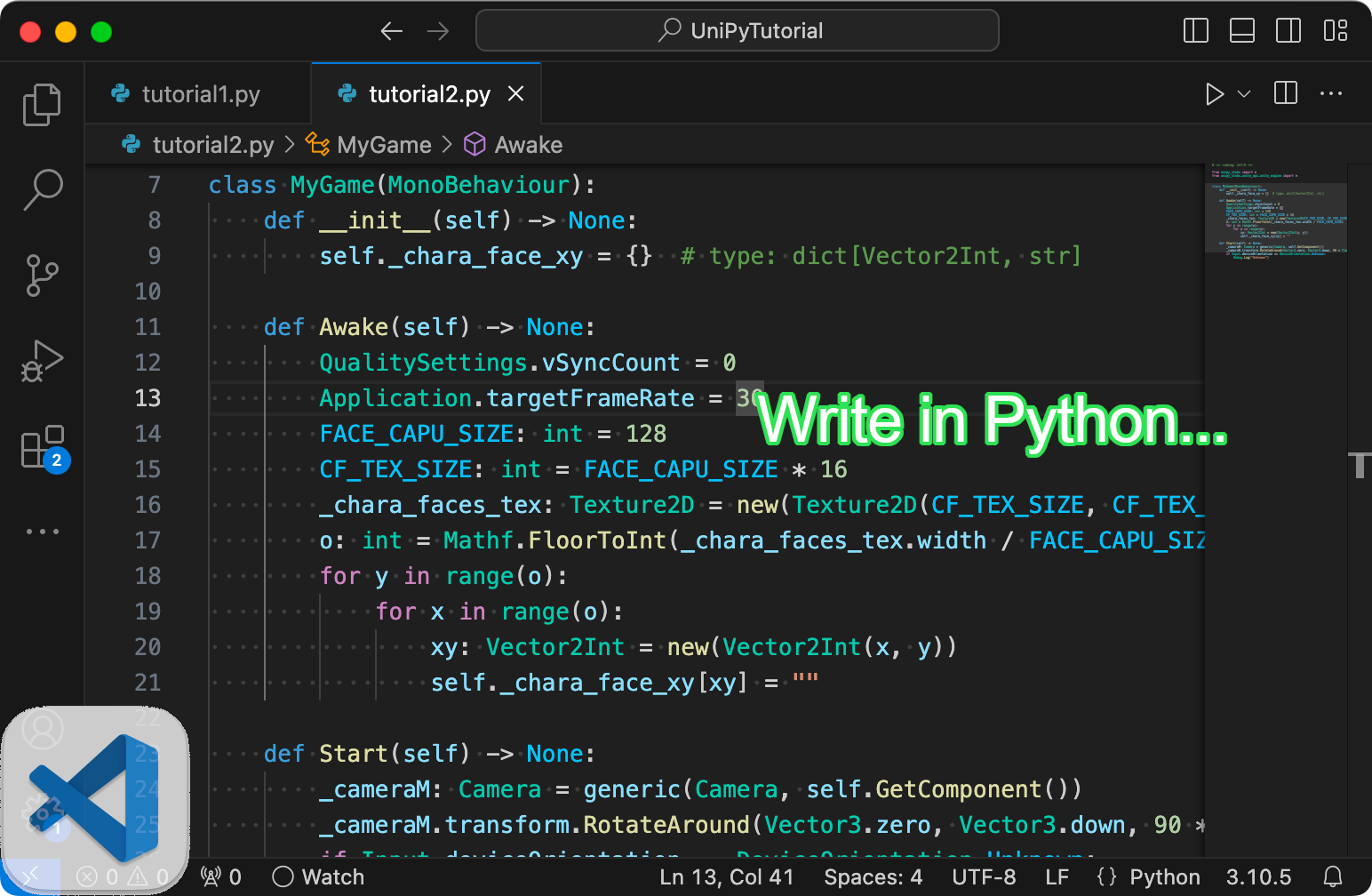Open the Explorer view in the activity bar
Image resolution: width=1372 pixels, height=896 pixels.
(x=42, y=104)
